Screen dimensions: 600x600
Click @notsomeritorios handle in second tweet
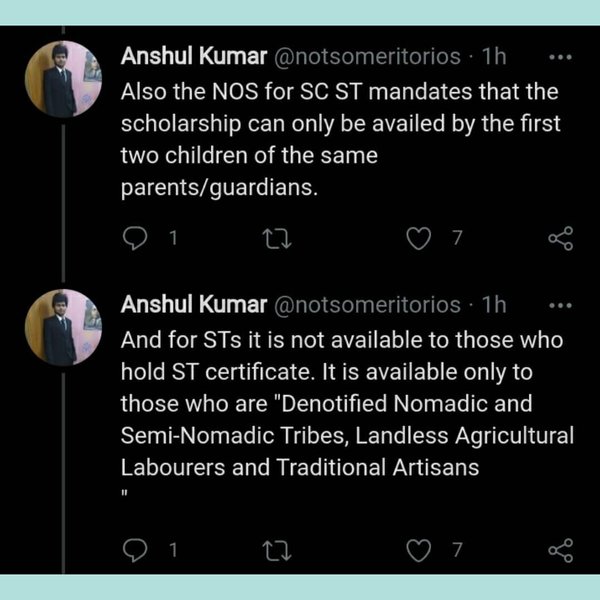click(366, 304)
